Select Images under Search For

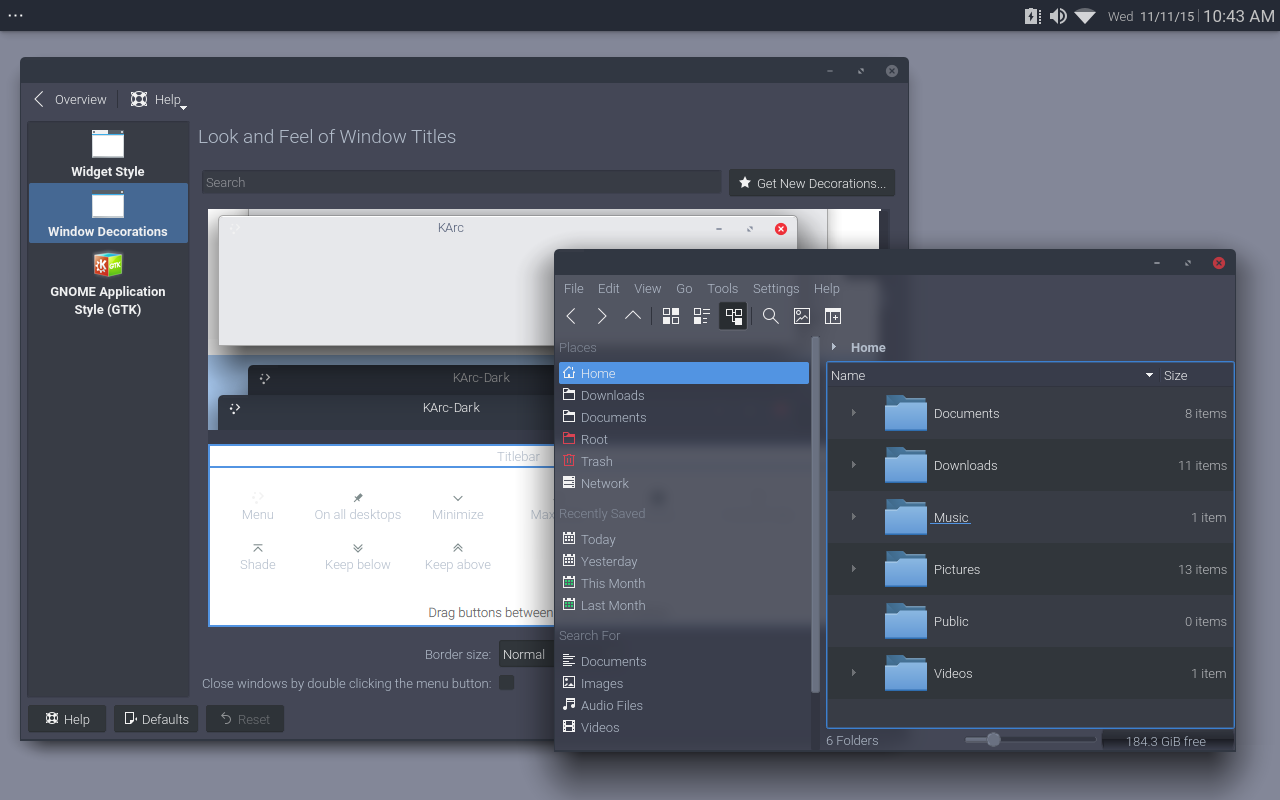(x=684, y=683)
